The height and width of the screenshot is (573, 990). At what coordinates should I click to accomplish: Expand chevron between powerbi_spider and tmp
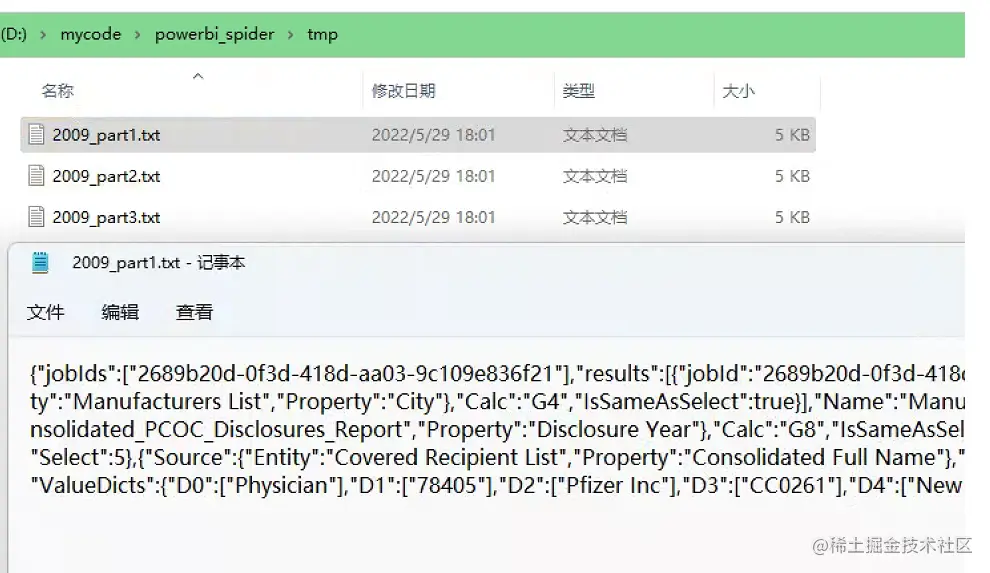pyautogui.click(x=290, y=35)
